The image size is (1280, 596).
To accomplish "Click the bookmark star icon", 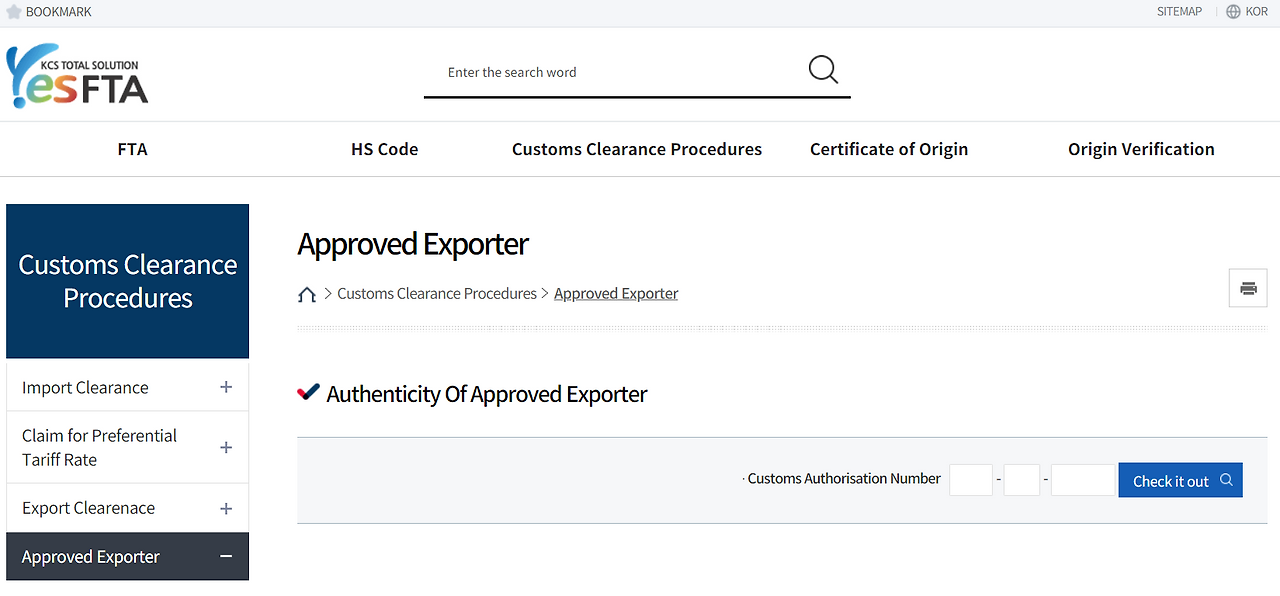I will pyautogui.click(x=14, y=12).
